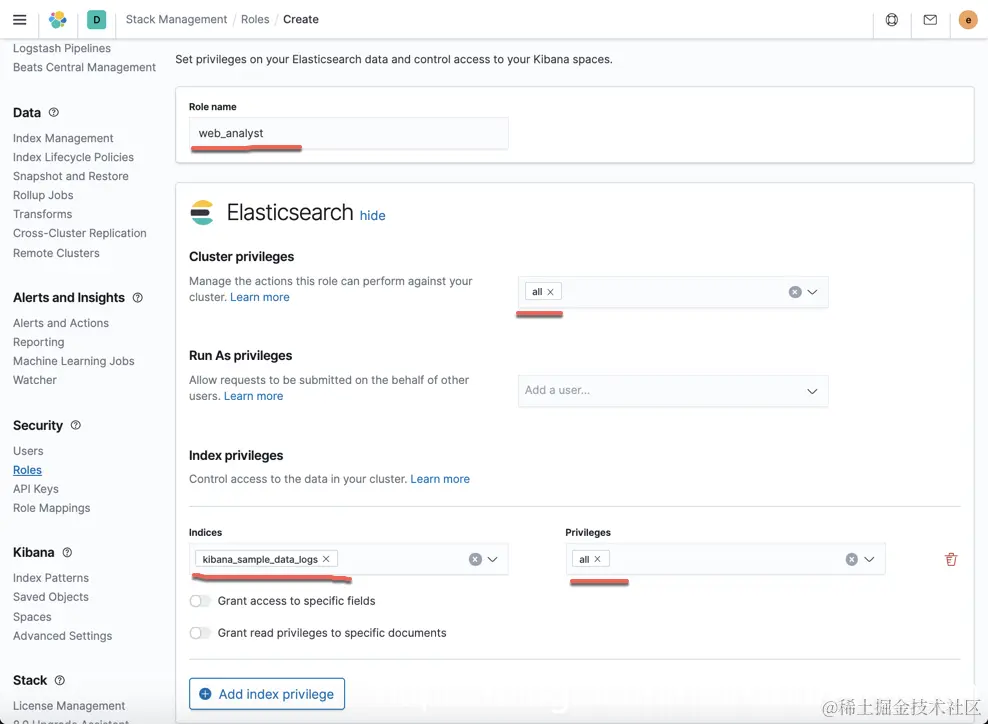Open the hamburger navigation menu

pyautogui.click(x=20, y=20)
